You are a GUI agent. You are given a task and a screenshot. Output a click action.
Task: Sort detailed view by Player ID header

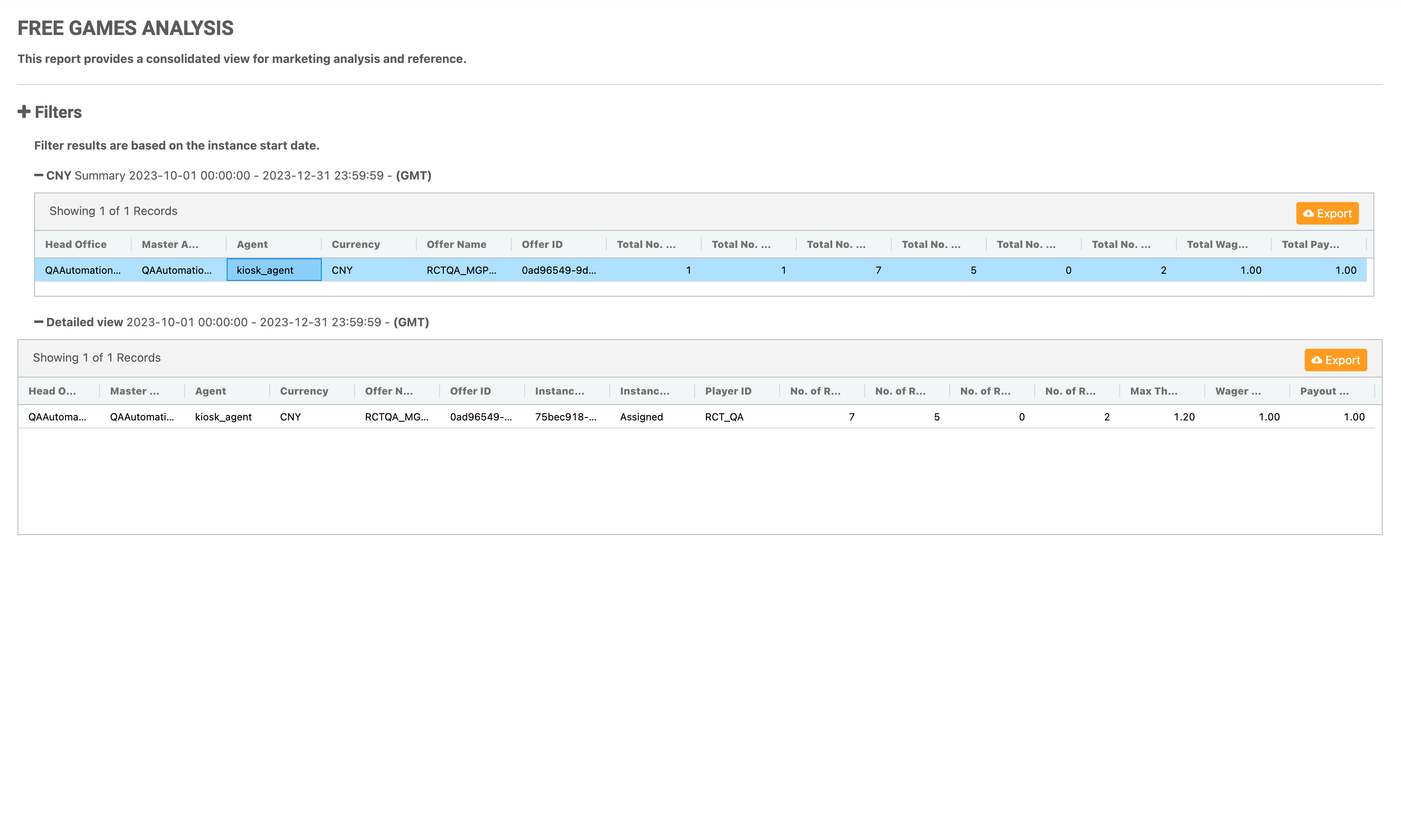pos(728,391)
